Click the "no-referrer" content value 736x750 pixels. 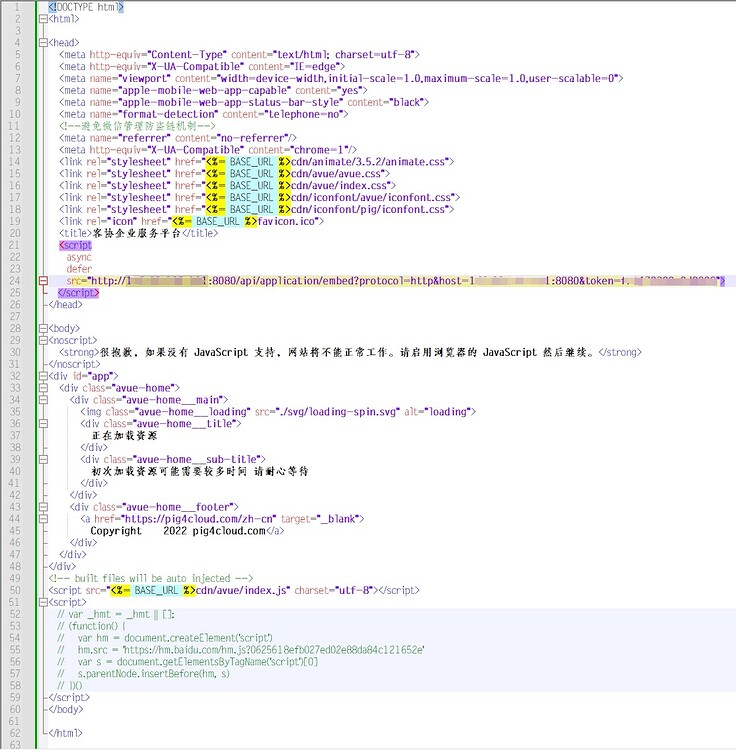(253, 138)
